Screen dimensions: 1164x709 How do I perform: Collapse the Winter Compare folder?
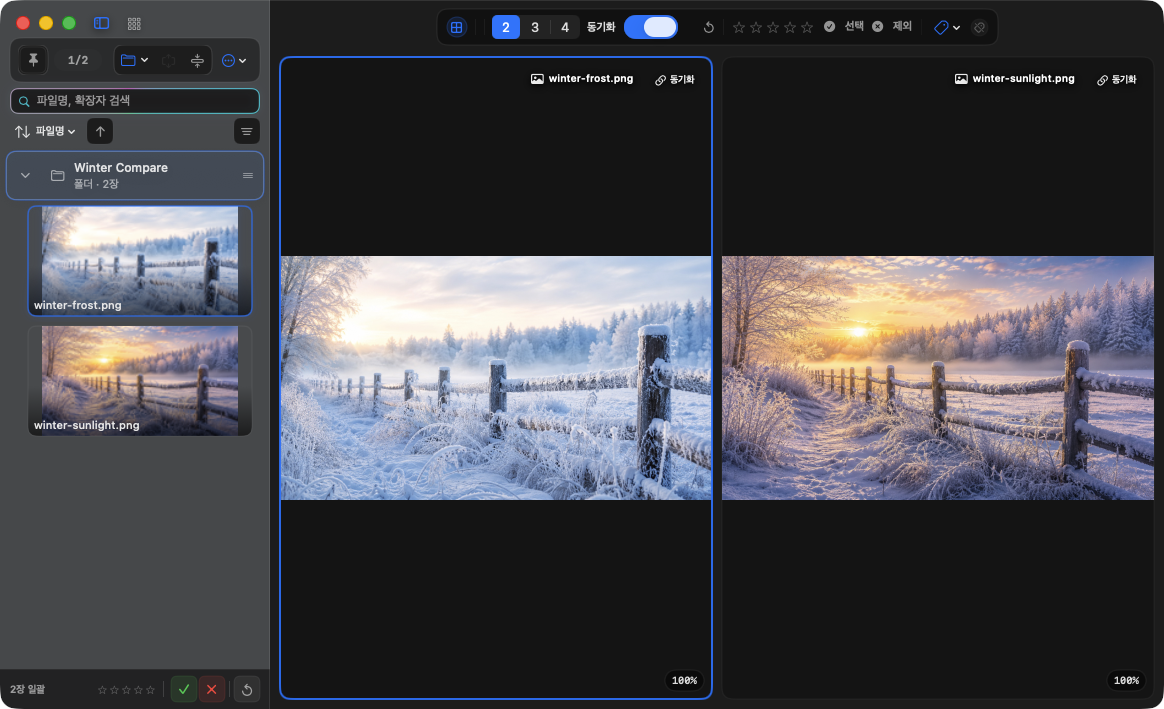tap(25, 176)
